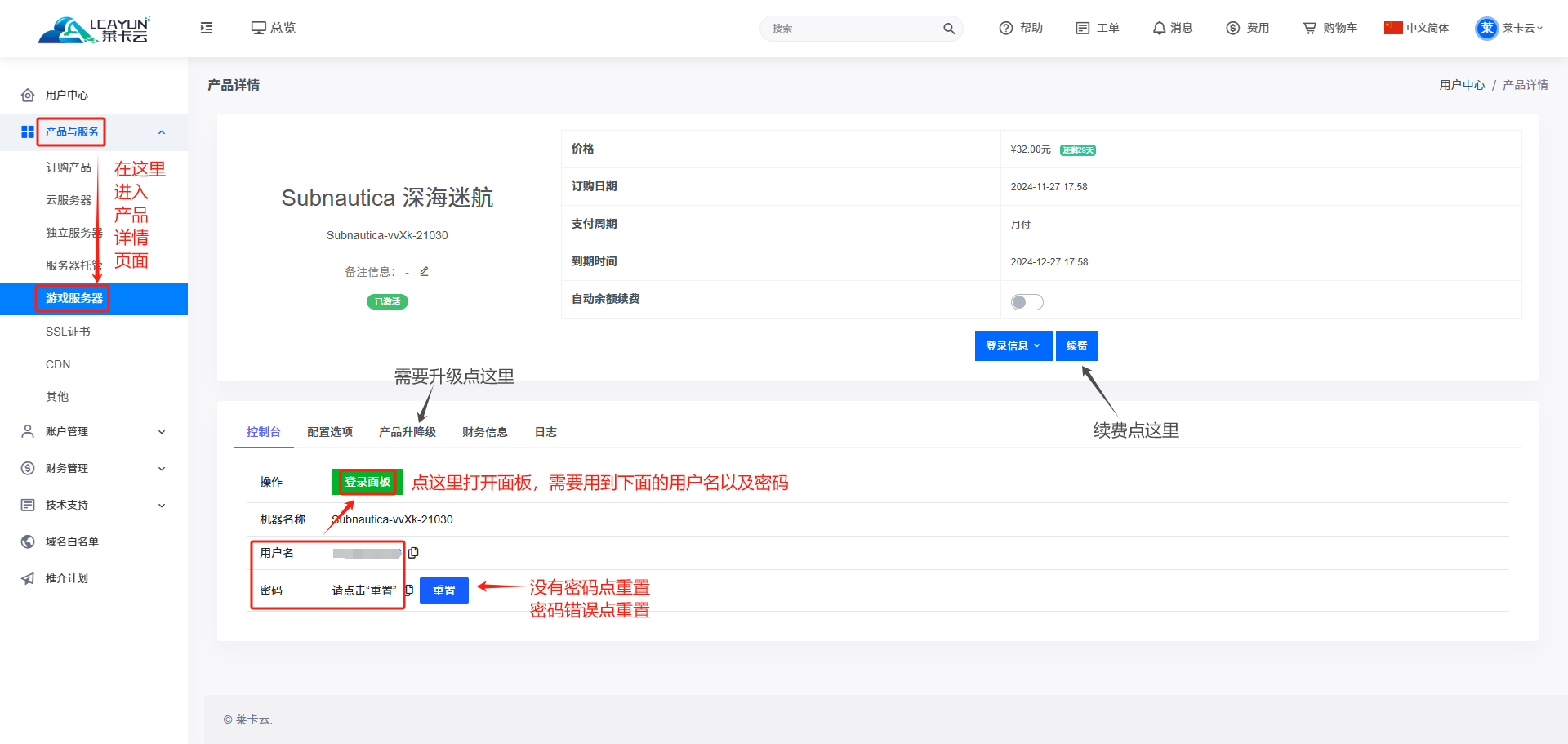The width and height of the screenshot is (1568, 744).
Task: Open 帮助 help icon
Action: pyautogui.click(x=1006, y=28)
